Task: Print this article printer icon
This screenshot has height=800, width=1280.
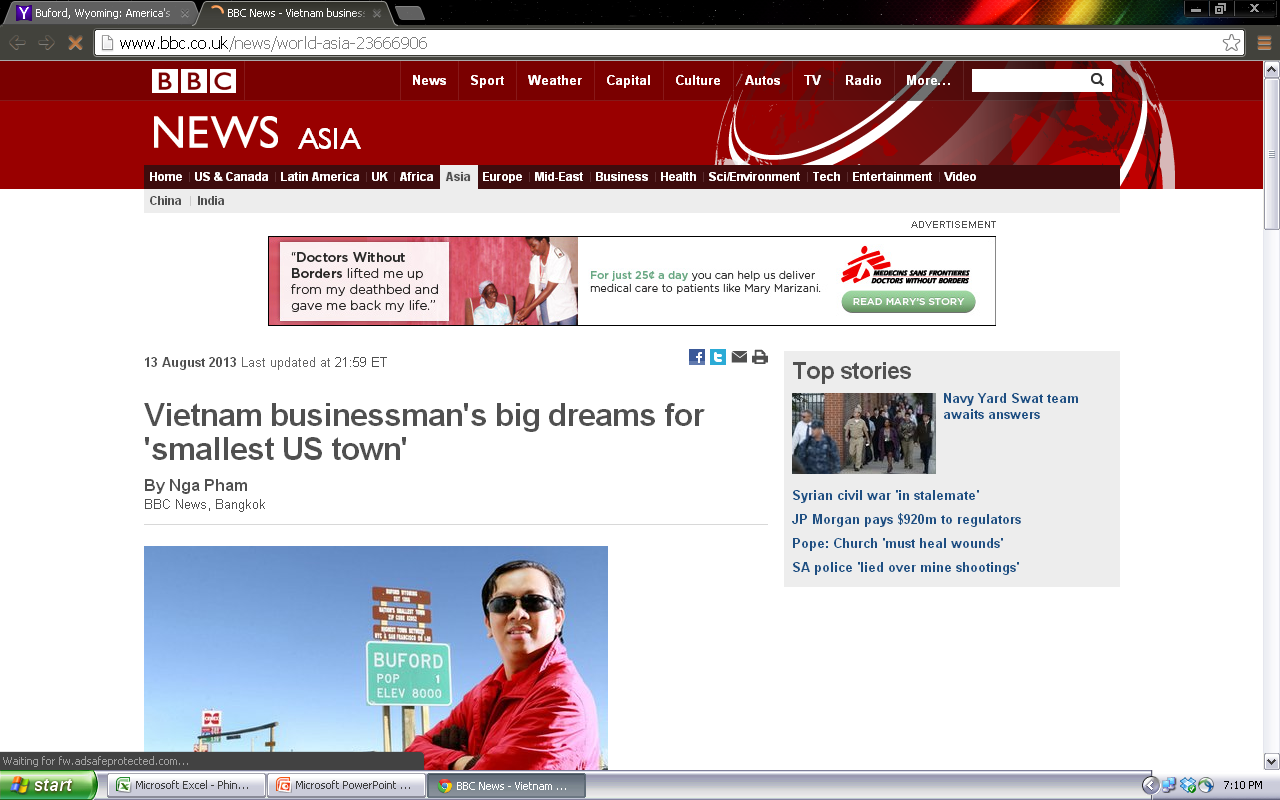Action: [760, 357]
